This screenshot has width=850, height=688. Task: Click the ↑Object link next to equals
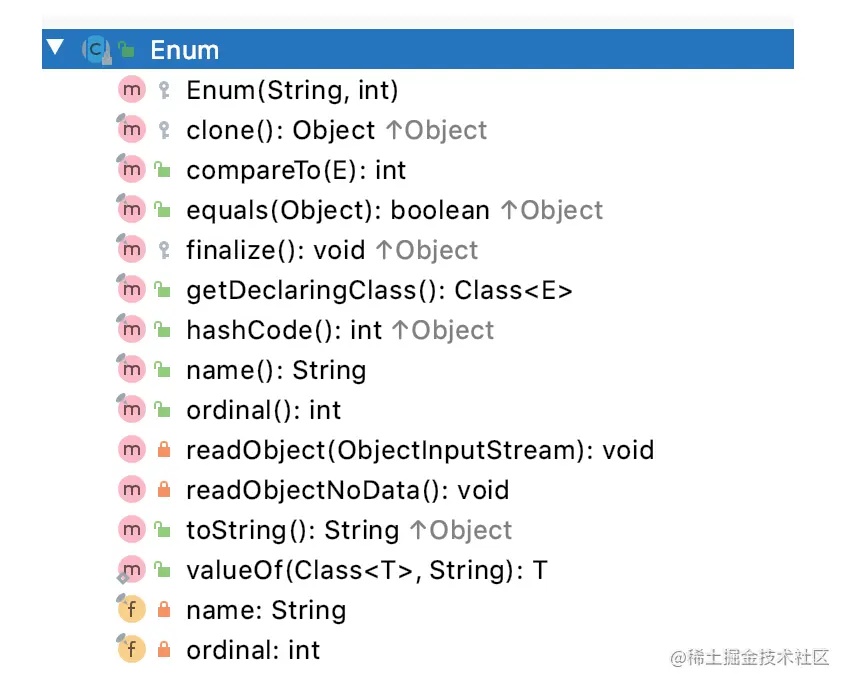tap(551, 210)
